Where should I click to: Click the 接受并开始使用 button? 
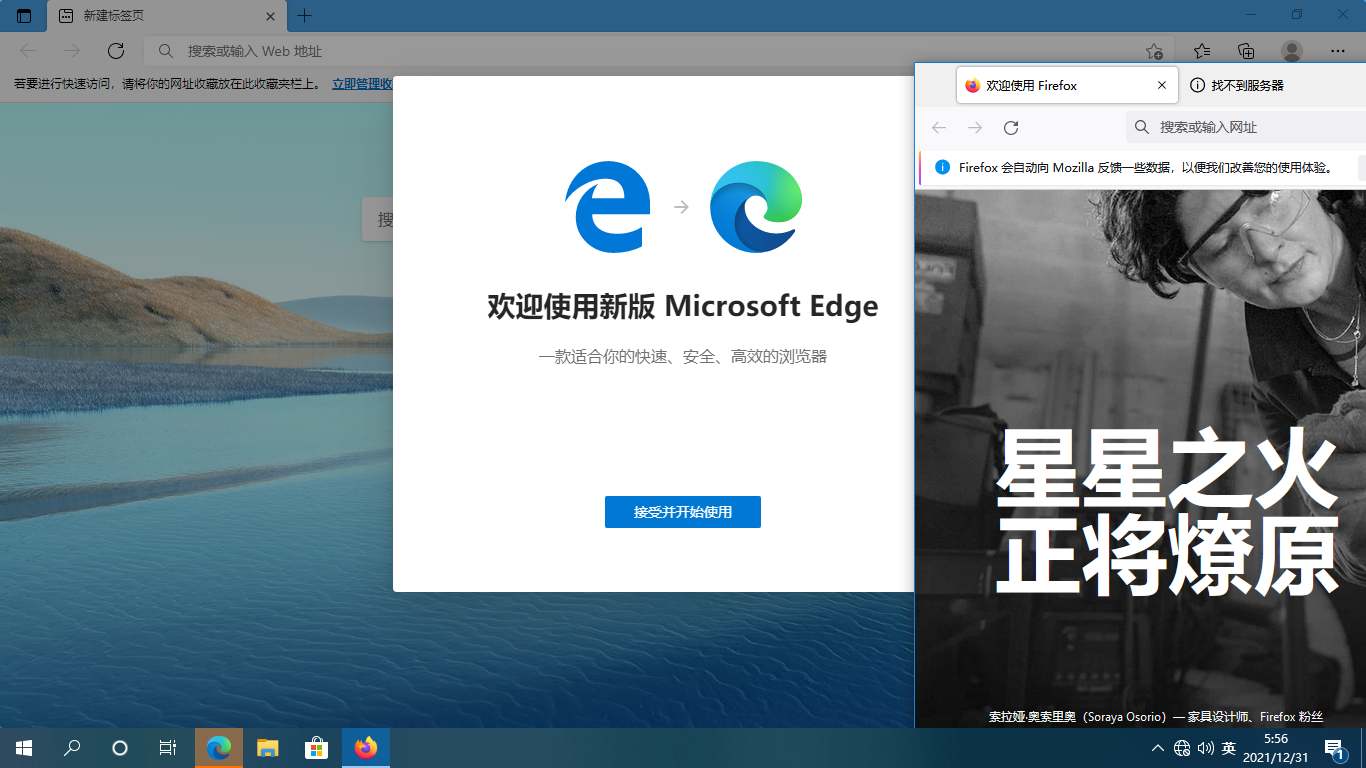682,512
